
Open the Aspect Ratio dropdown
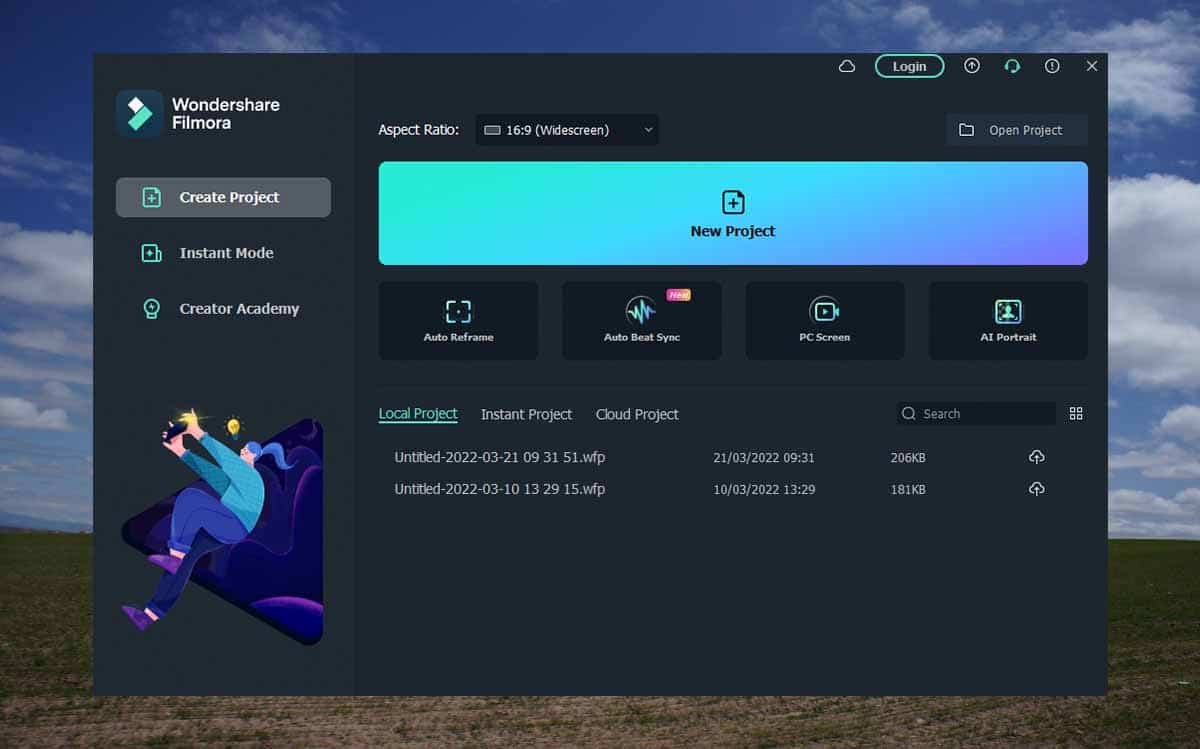coord(567,129)
